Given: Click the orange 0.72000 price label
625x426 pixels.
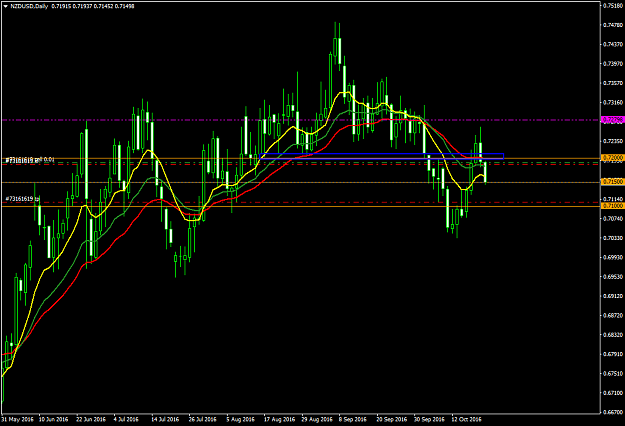Looking at the screenshot, I should tap(612, 158).
